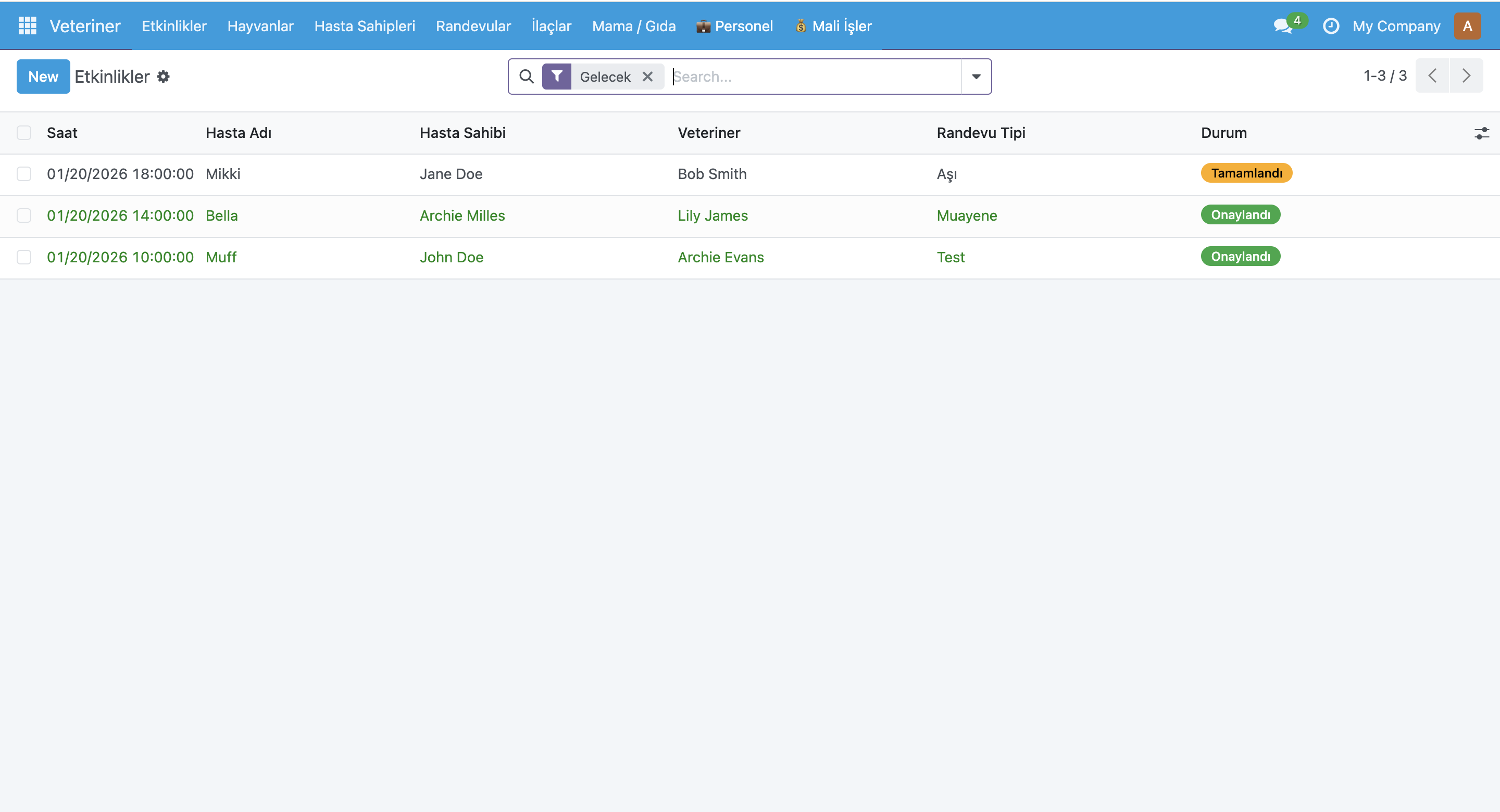Select all rows with the header checkbox
The image size is (1500, 812).
pyautogui.click(x=24, y=133)
